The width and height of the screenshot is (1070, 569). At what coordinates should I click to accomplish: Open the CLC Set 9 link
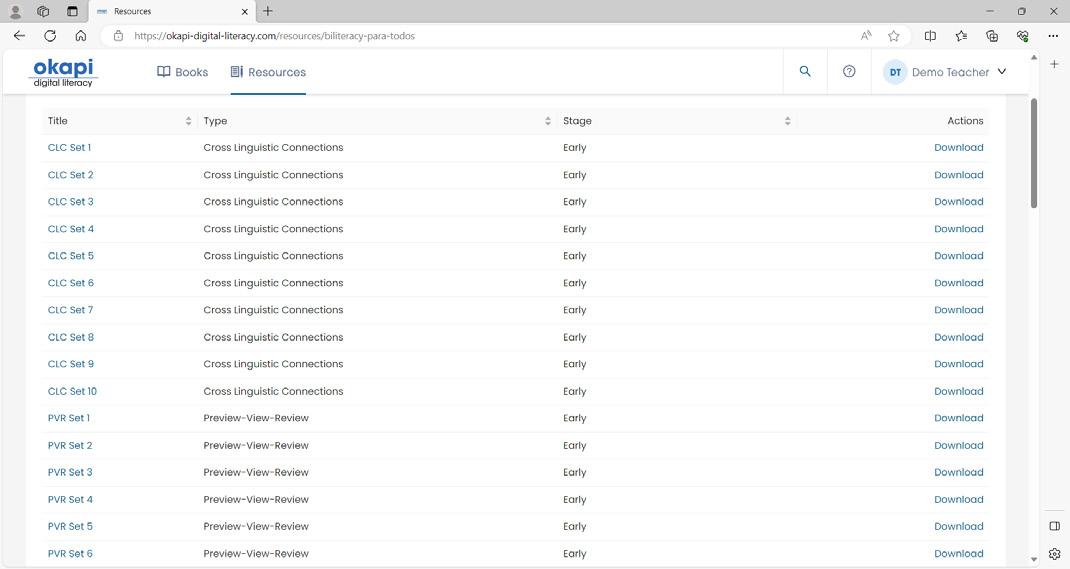(71, 364)
